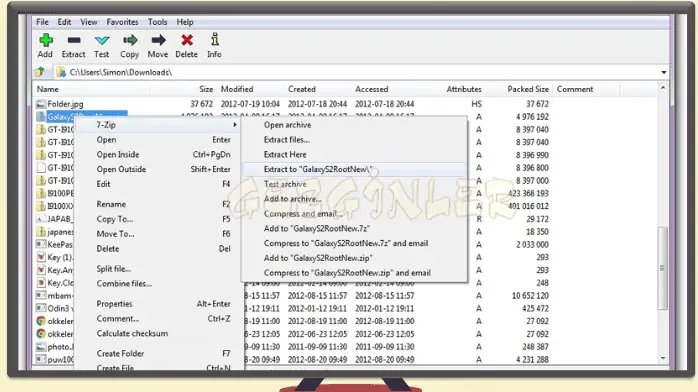Sort by the Comment column header

(x=575, y=89)
